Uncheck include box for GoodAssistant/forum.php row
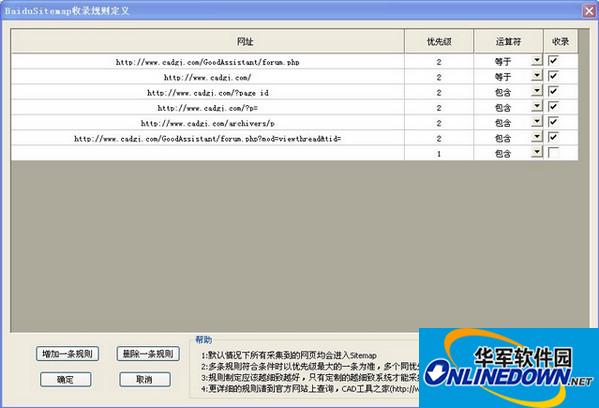Image resolution: width=599 pixels, height=408 pixels. [553, 60]
